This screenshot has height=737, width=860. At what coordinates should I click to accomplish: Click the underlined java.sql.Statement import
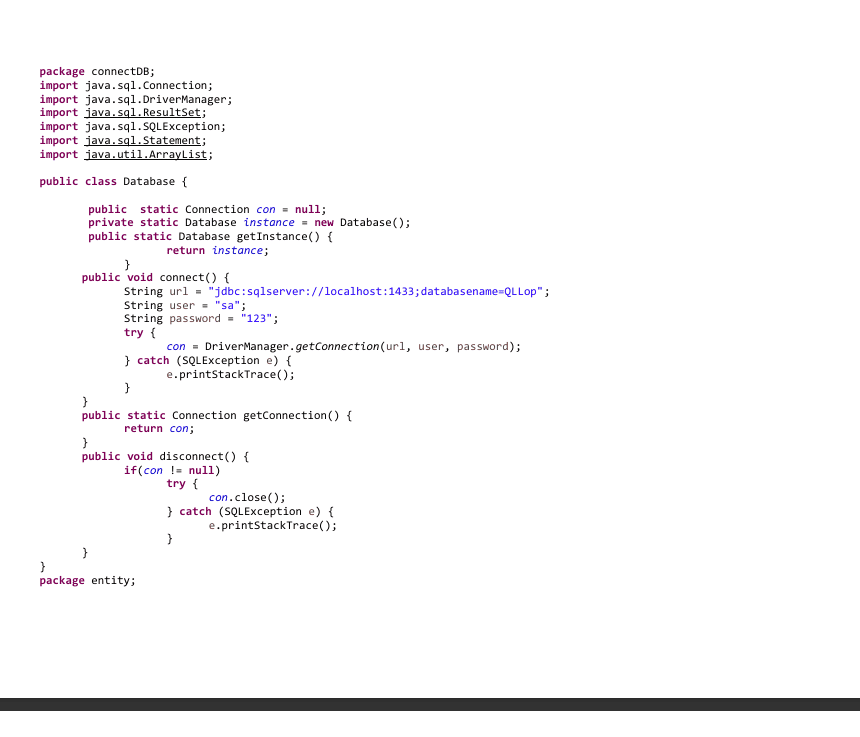(x=145, y=141)
